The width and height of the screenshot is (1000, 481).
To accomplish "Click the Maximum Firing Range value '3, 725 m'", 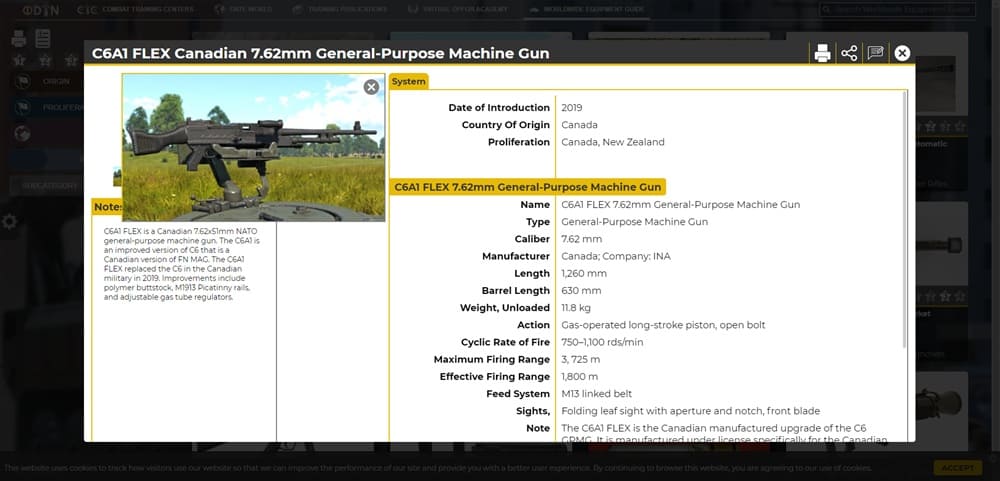I will click(580, 360).
